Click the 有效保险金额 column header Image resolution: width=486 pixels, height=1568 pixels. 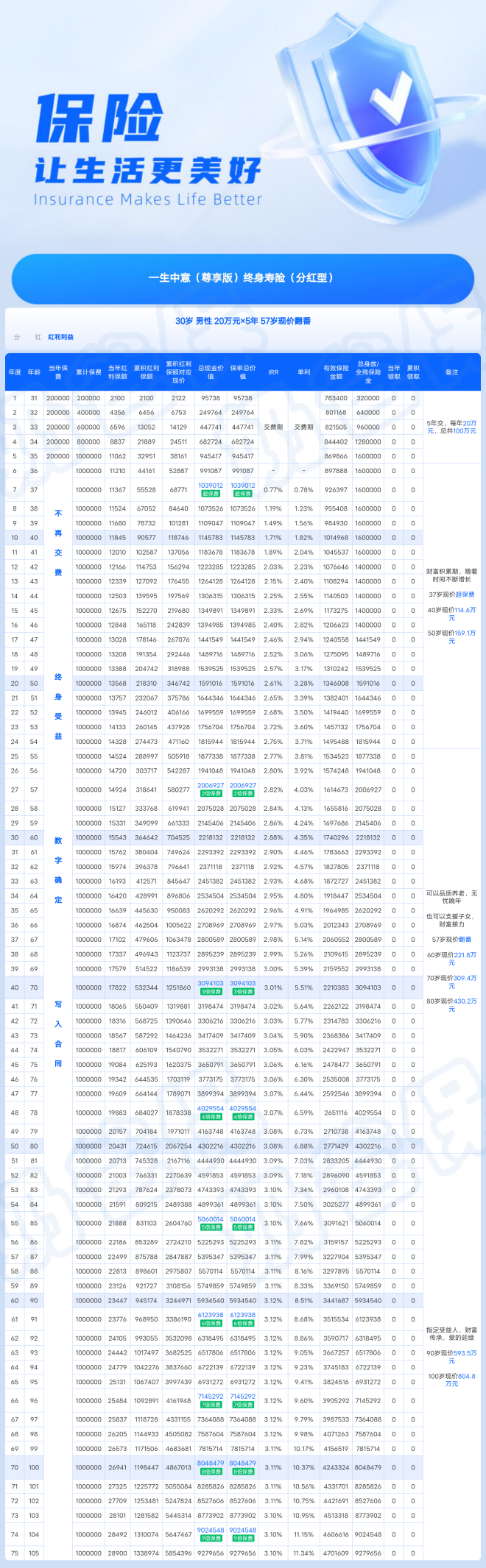tap(336, 372)
